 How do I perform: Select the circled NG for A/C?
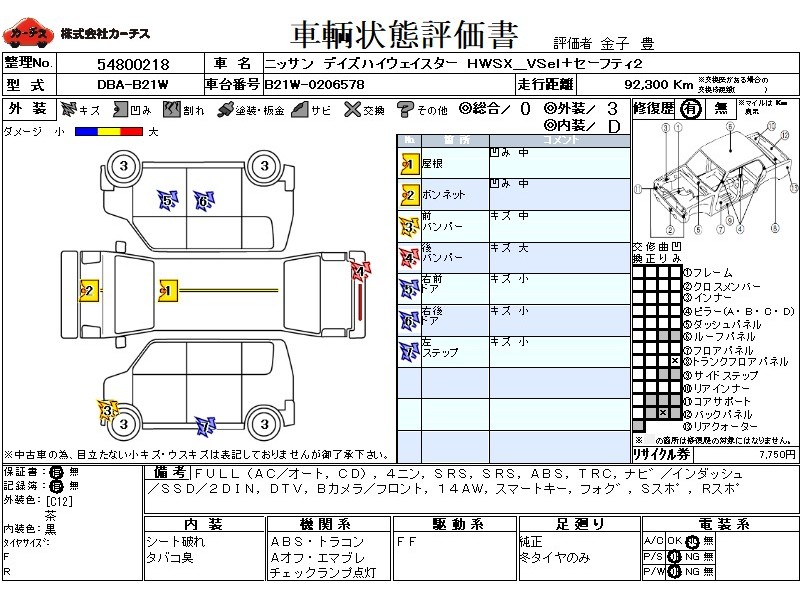click(x=691, y=541)
